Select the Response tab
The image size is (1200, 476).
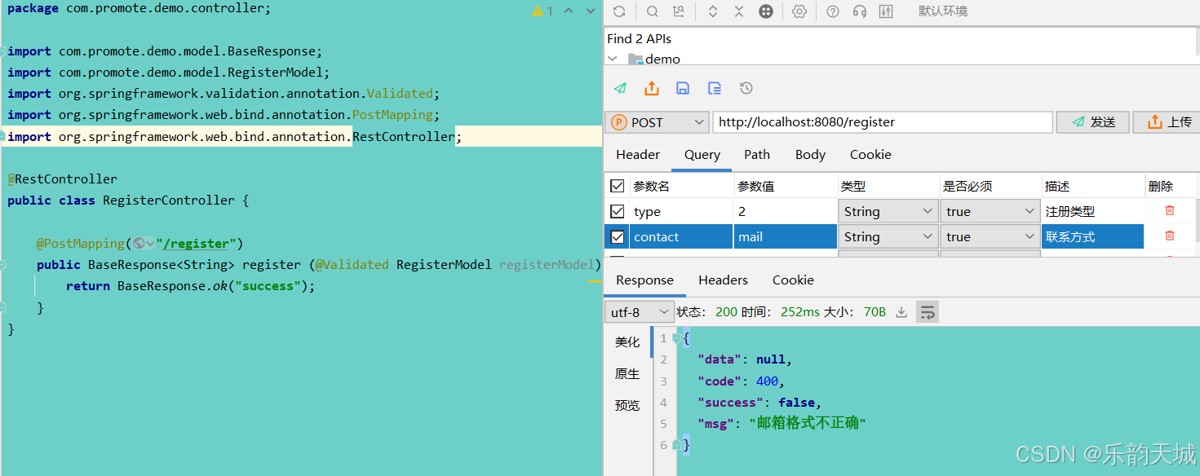coord(644,280)
